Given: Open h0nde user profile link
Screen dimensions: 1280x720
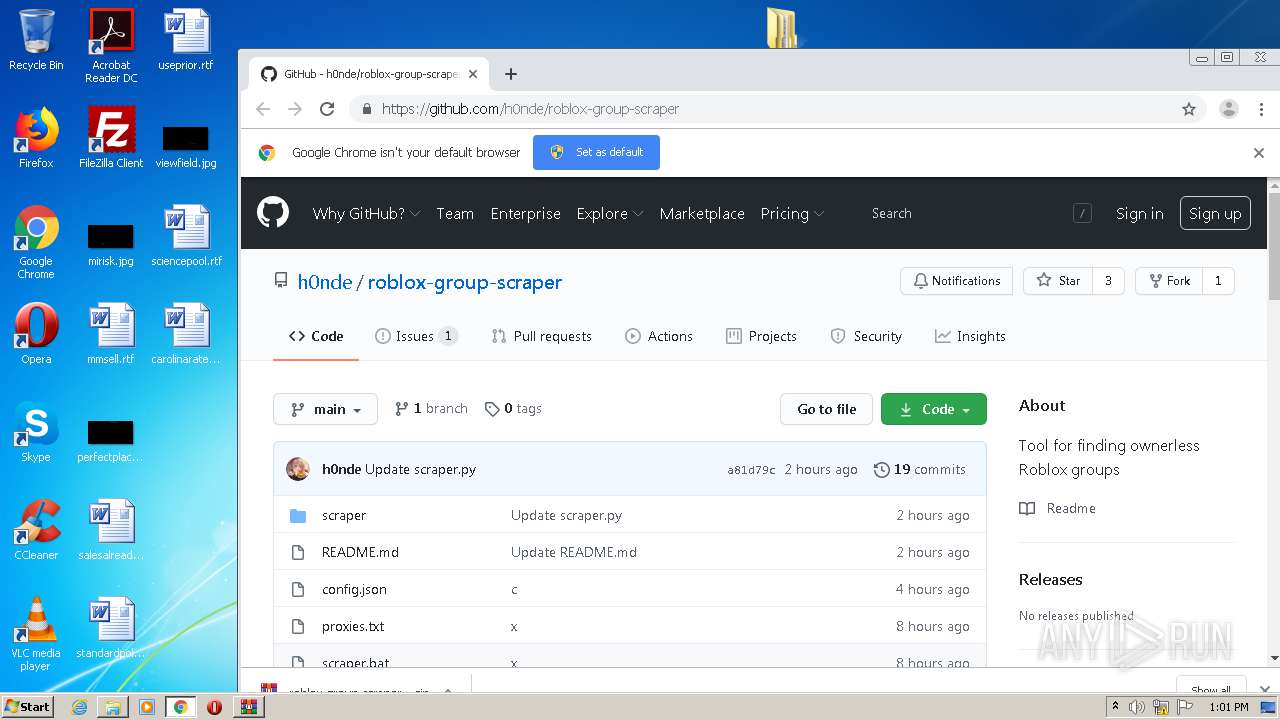Looking at the screenshot, I should (x=325, y=282).
